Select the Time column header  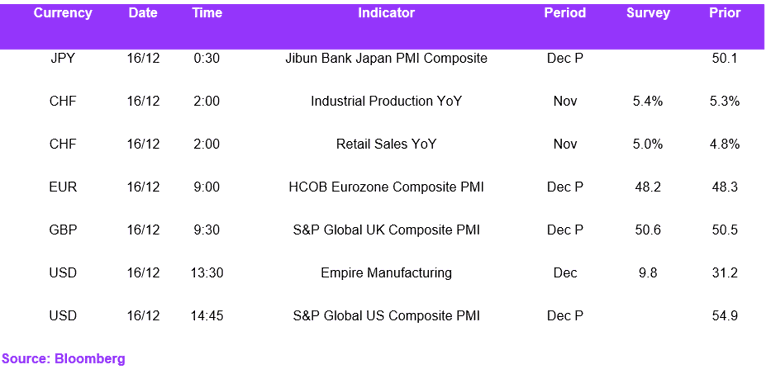click(x=207, y=13)
